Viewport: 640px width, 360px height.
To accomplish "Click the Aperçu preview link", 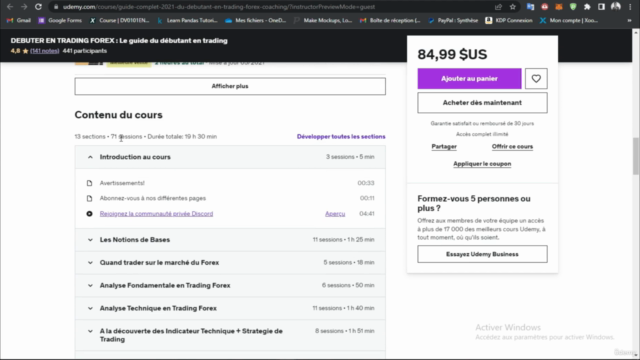I will tap(335, 213).
